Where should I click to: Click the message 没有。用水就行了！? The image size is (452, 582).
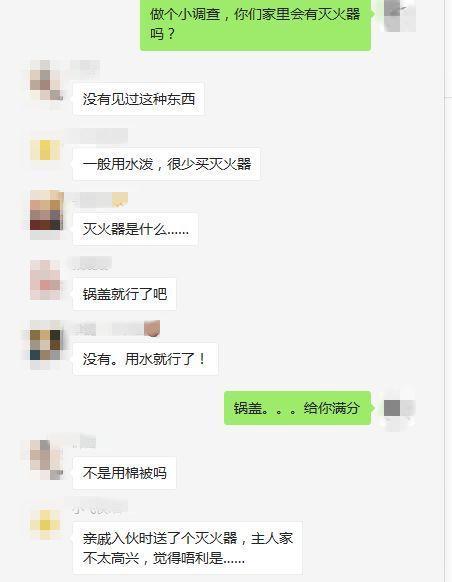click(x=145, y=359)
